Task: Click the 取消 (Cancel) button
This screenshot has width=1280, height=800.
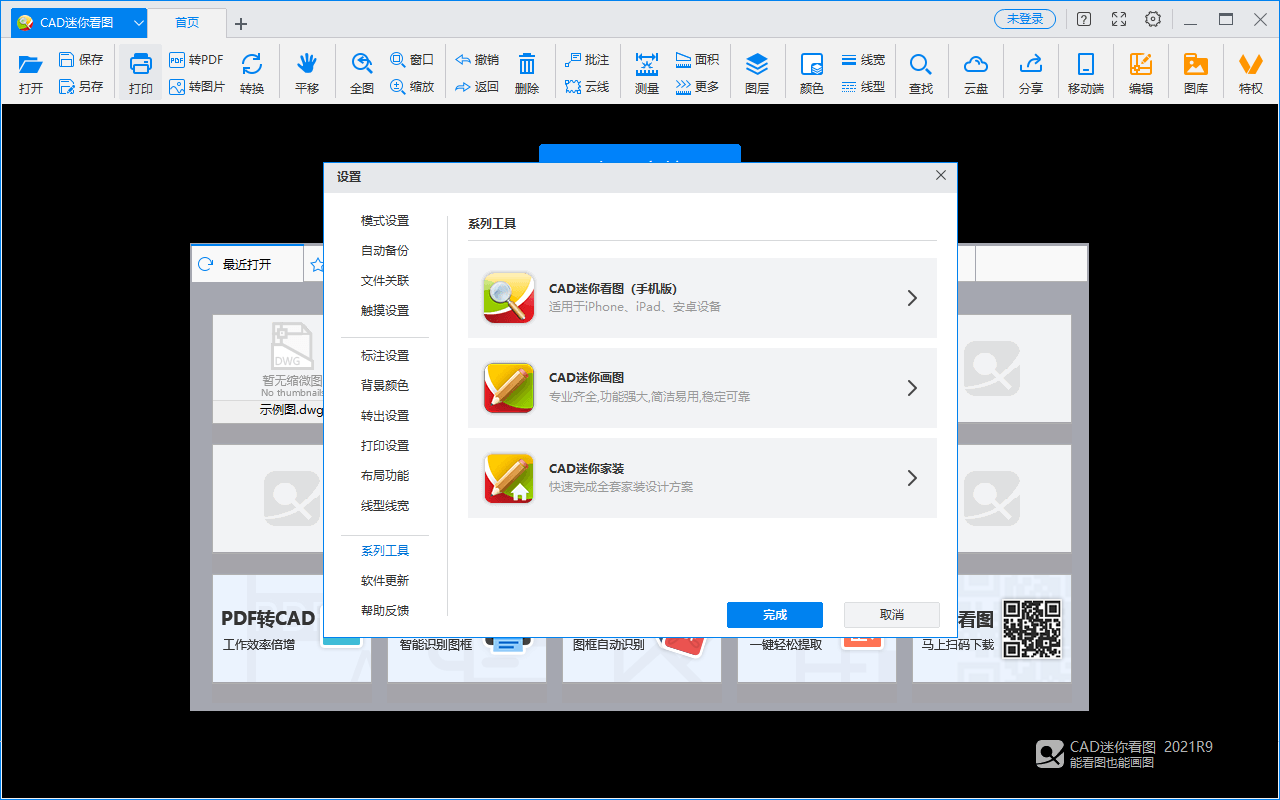Action: (892, 615)
